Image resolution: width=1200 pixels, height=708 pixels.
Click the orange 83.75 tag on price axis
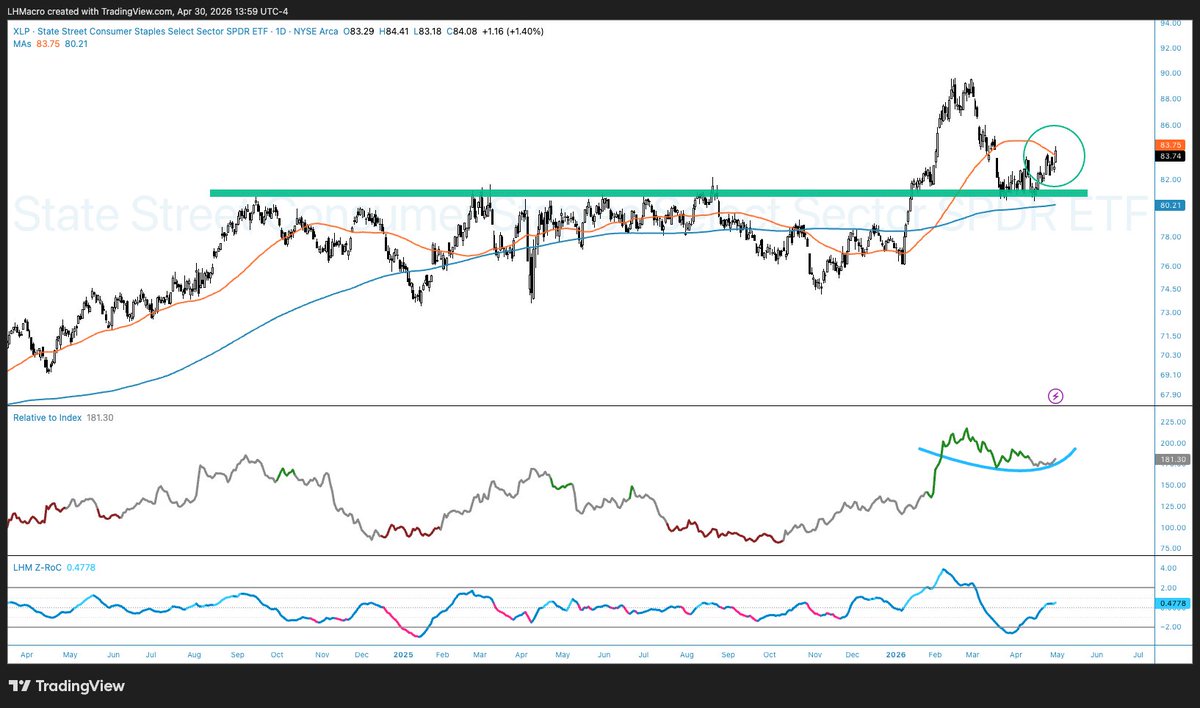point(1170,145)
